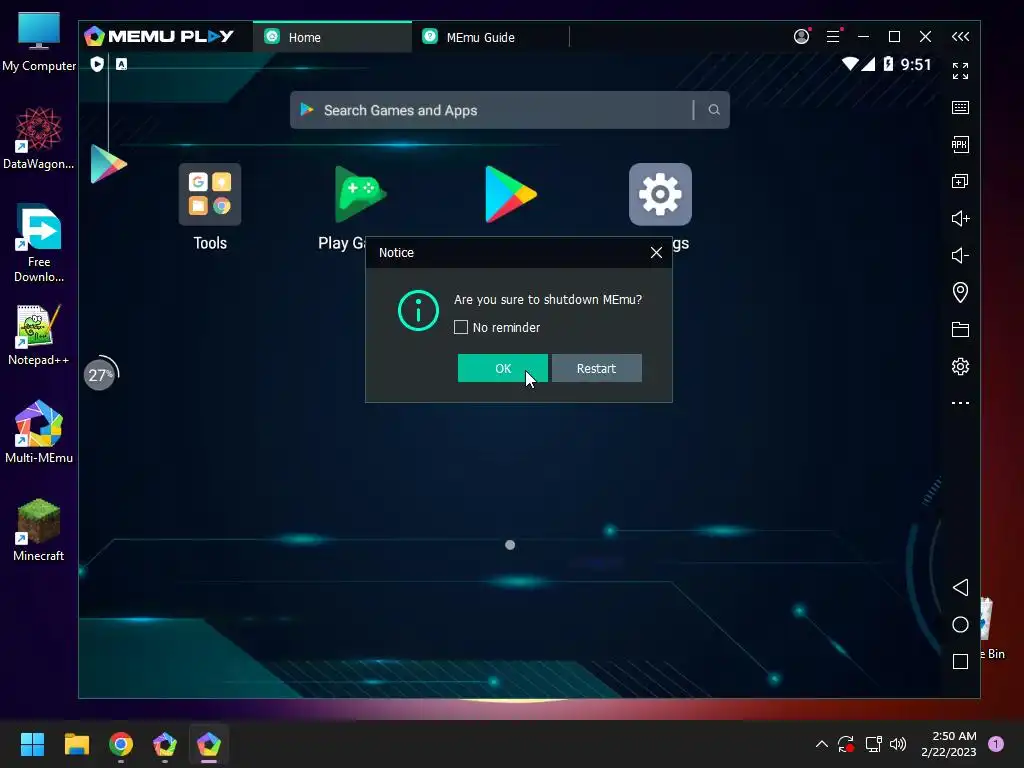Image resolution: width=1024 pixels, height=768 pixels.
Task: Click the A keyboard icon in status bar
Action: coord(121,64)
